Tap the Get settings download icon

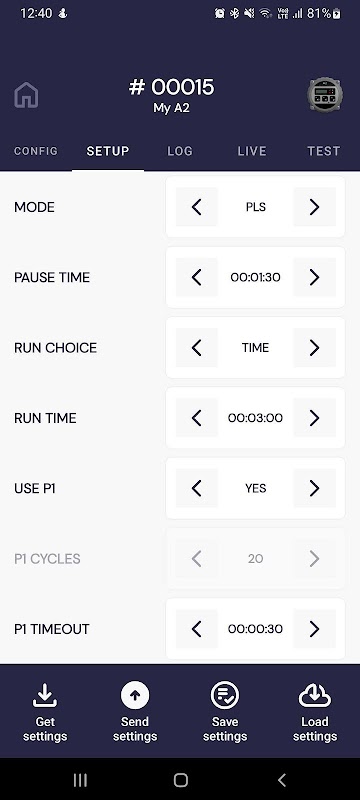(x=45, y=695)
